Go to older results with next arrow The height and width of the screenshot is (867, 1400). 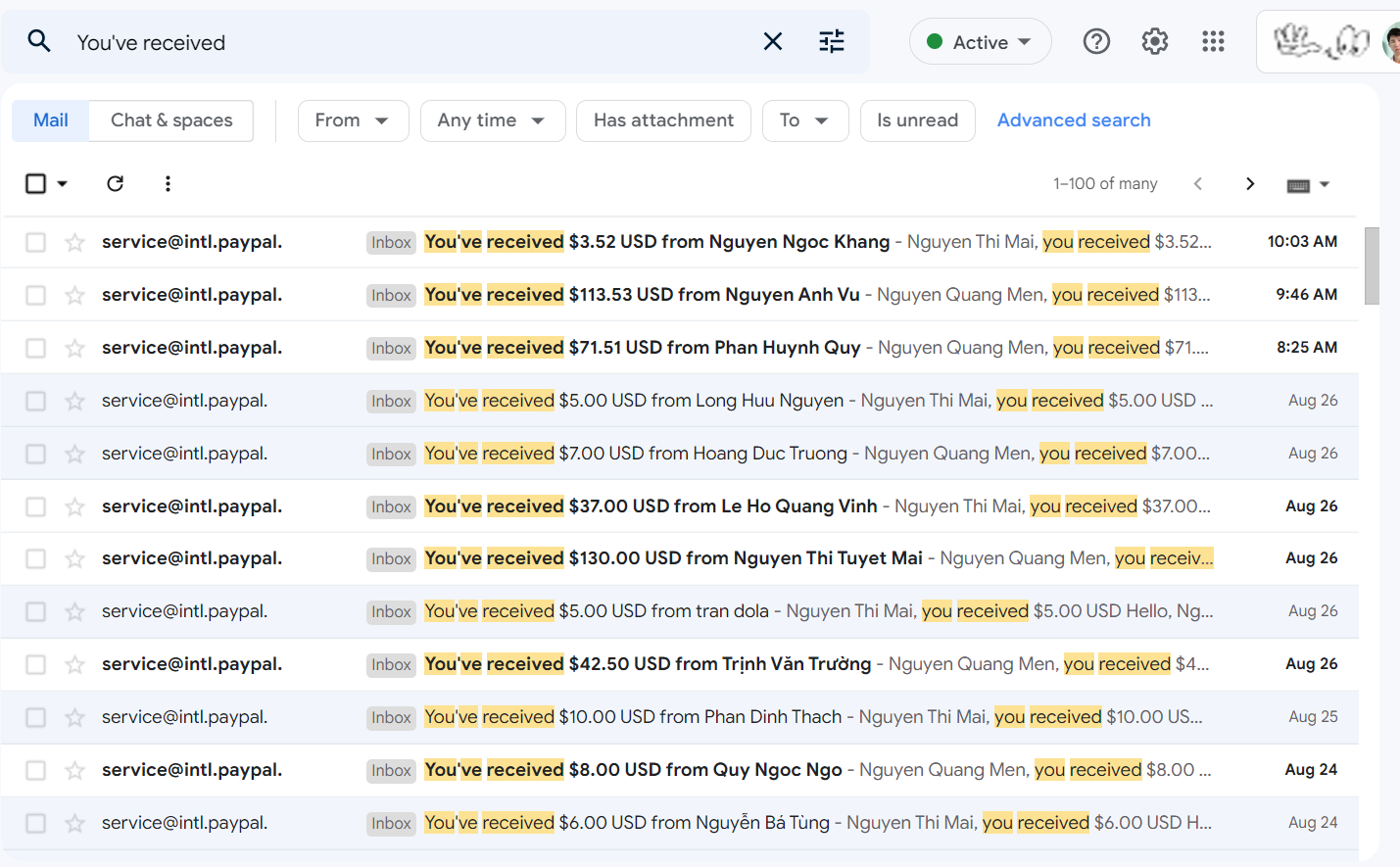click(x=1250, y=183)
